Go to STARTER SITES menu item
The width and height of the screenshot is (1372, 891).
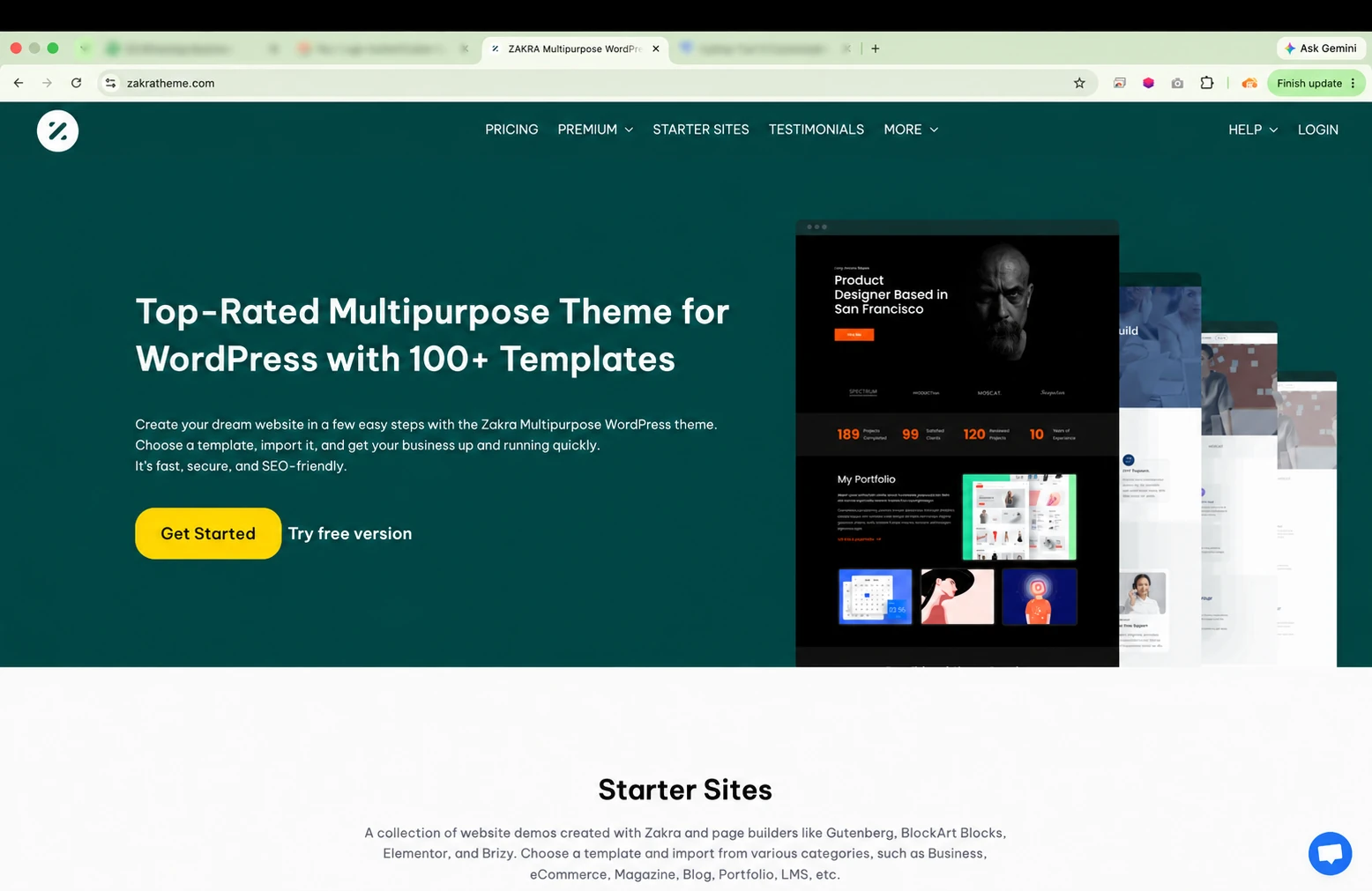pos(701,130)
